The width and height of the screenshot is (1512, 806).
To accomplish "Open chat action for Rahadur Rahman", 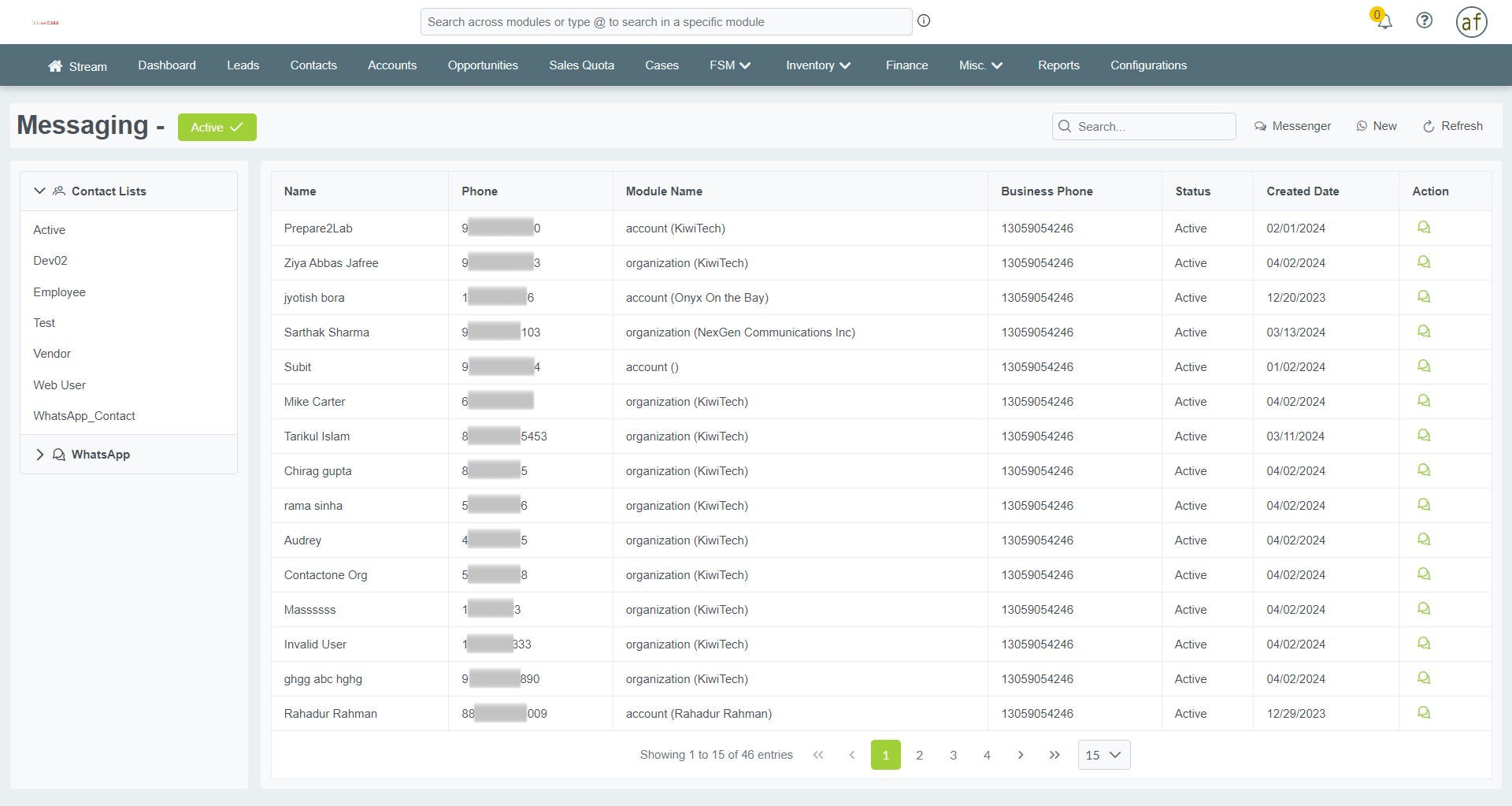I will pos(1424,713).
